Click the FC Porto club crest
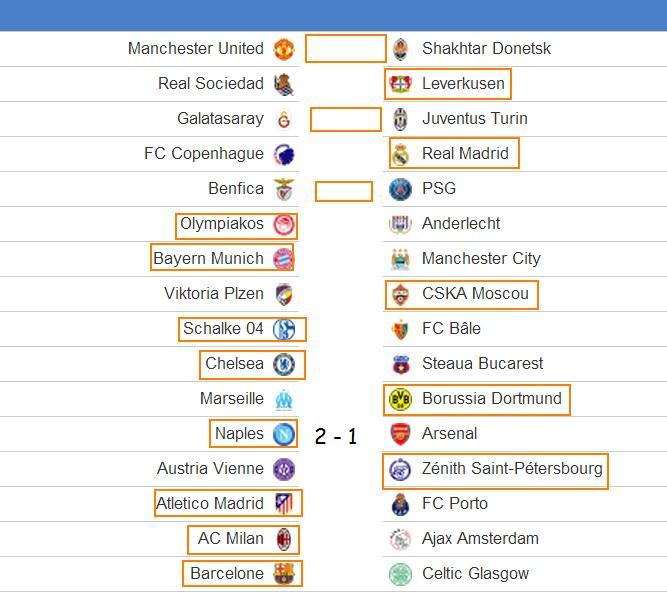This screenshot has height=613, width=667. pyautogui.click(x=400, y=504)
